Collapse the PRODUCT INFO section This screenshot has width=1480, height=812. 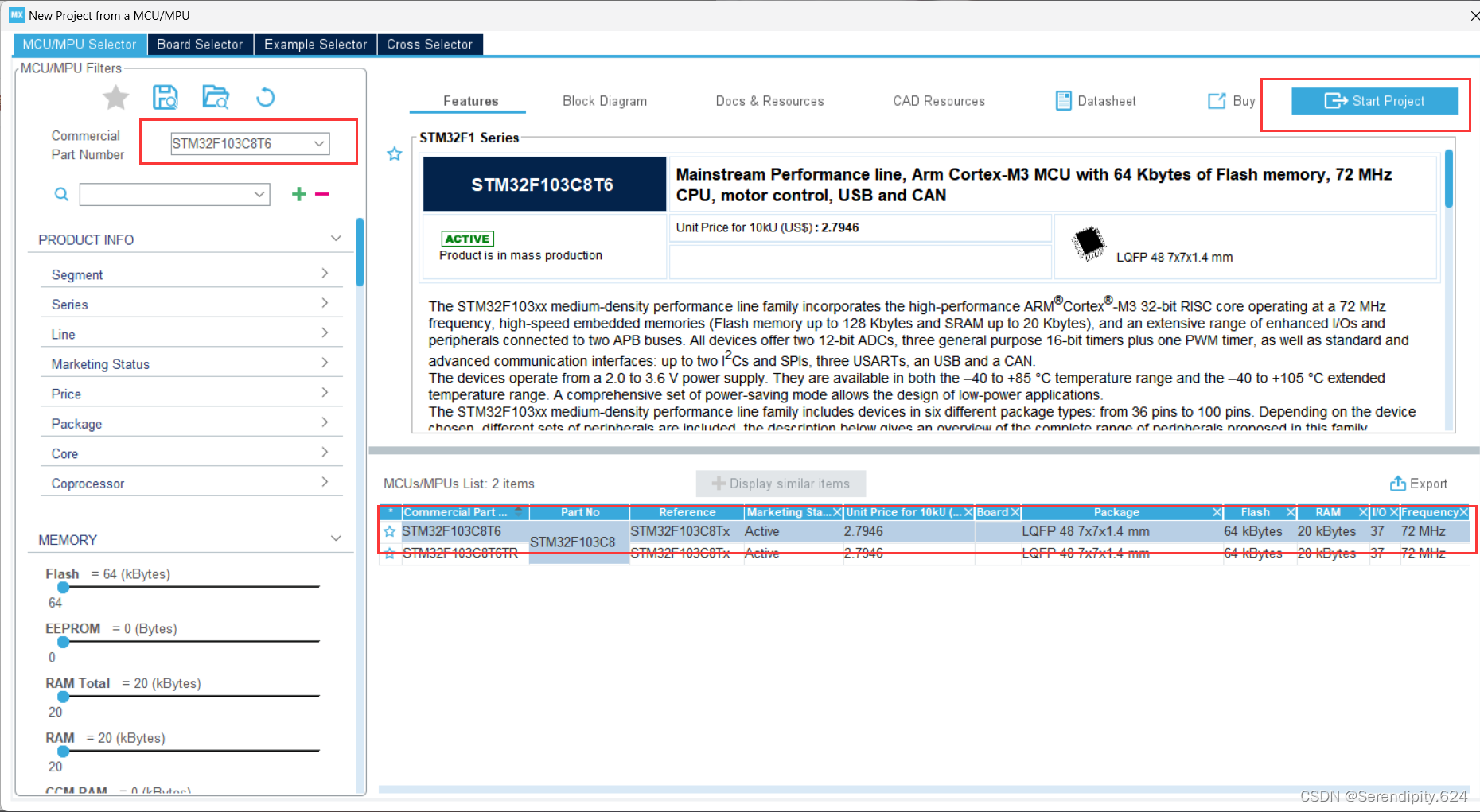click(336, 239)
